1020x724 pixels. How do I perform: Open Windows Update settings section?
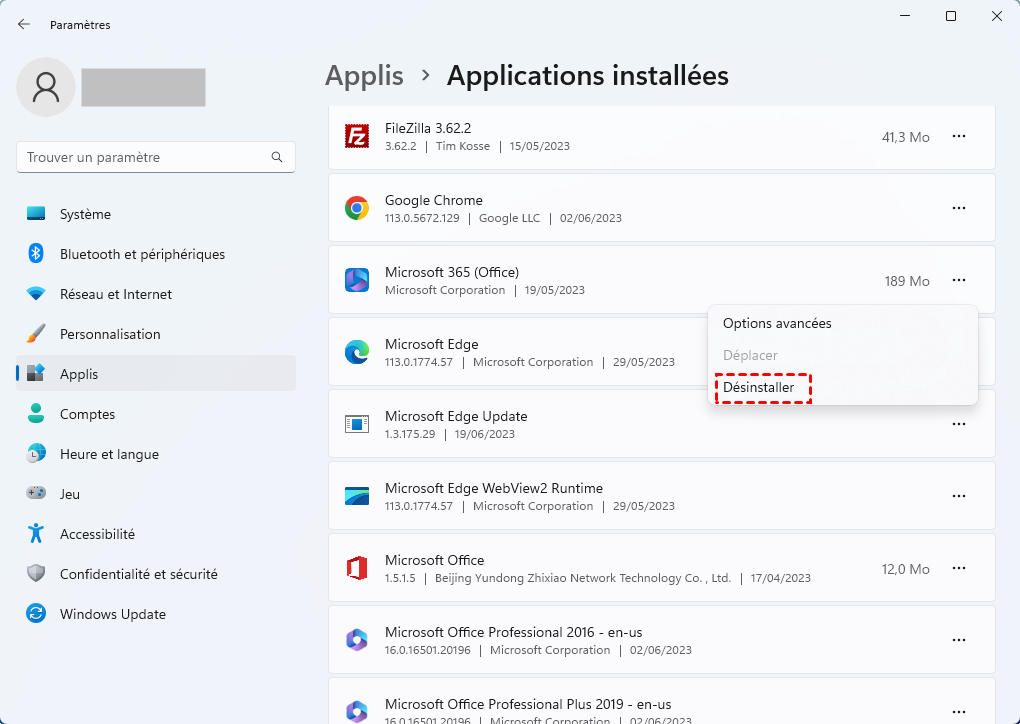(112, 614)
